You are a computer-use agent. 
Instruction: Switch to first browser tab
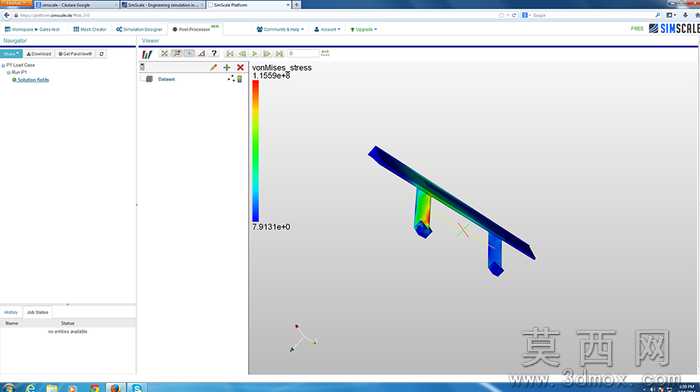click(x=76, y=4)
